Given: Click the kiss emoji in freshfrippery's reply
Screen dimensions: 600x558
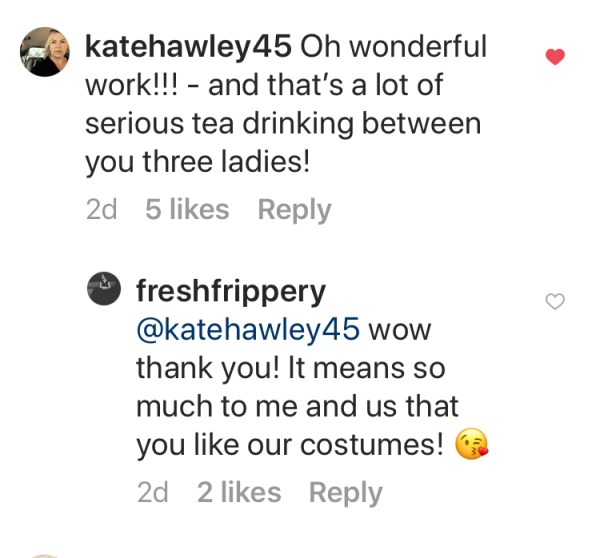Looking at the screenshot, I should coord(472,446).
